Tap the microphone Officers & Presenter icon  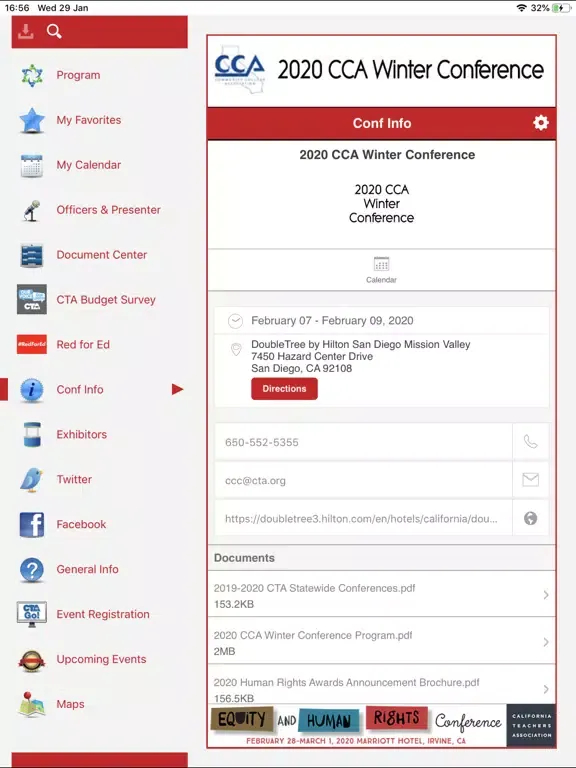point(32,210)
